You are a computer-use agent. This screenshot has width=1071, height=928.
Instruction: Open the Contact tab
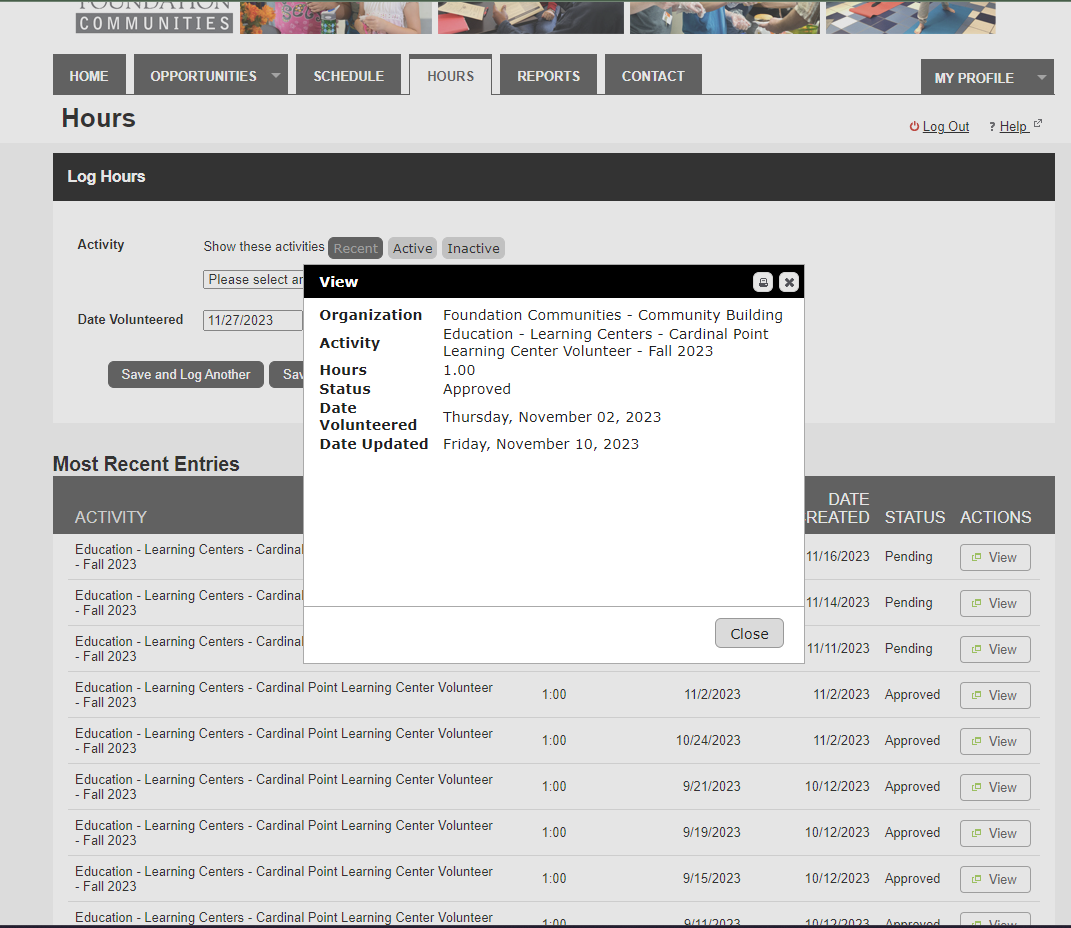click(653, 76)
